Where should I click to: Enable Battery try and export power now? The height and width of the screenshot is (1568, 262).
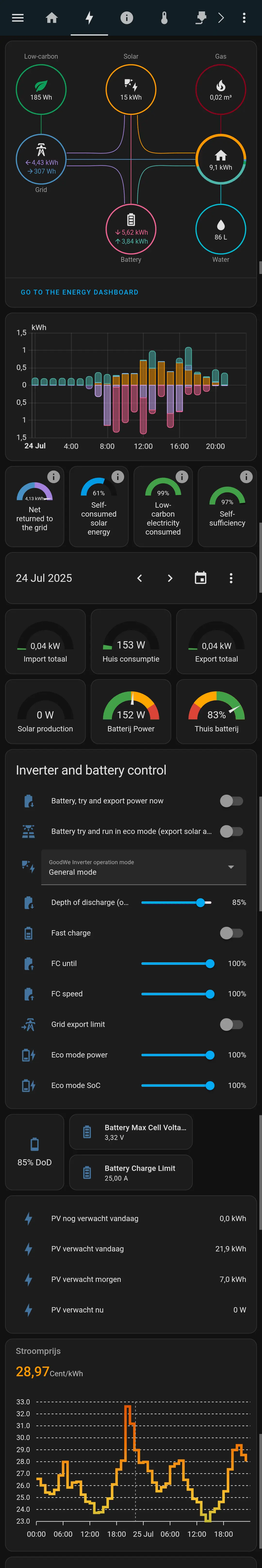tap(231, 800)
